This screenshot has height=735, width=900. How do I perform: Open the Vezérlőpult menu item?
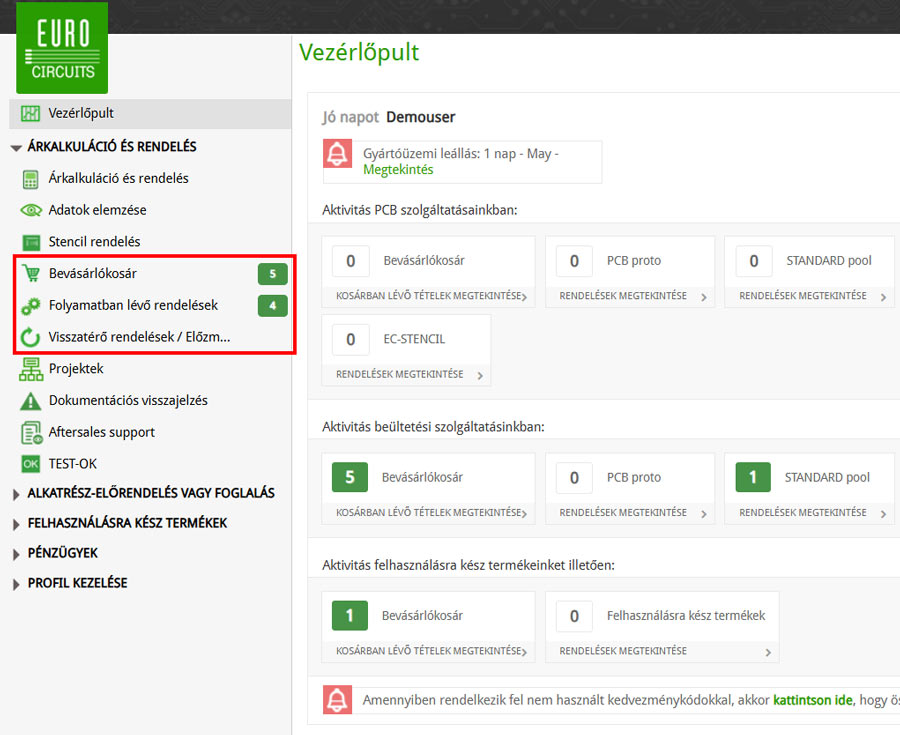click(x=150, y=113)
